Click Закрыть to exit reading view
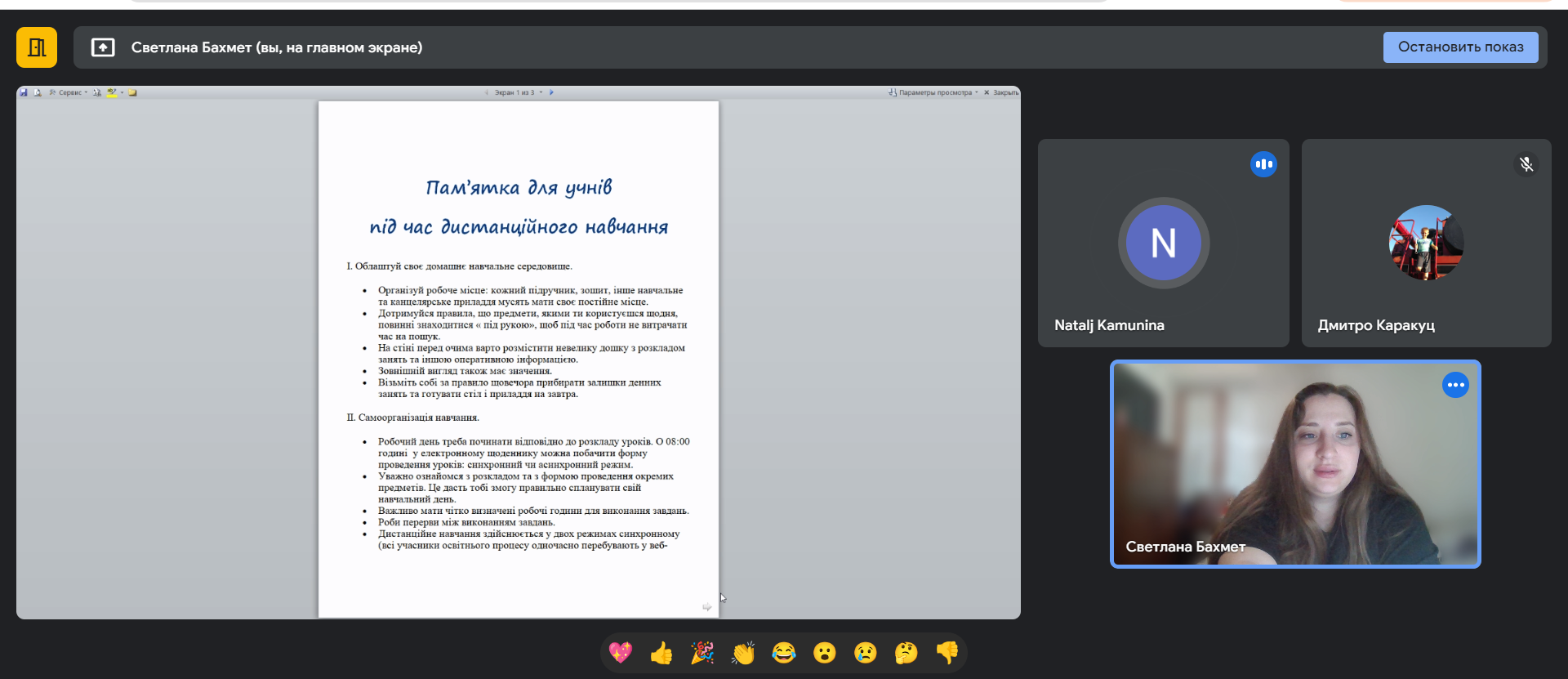Screen dimensions: 1568x679 pos(1001,92)
